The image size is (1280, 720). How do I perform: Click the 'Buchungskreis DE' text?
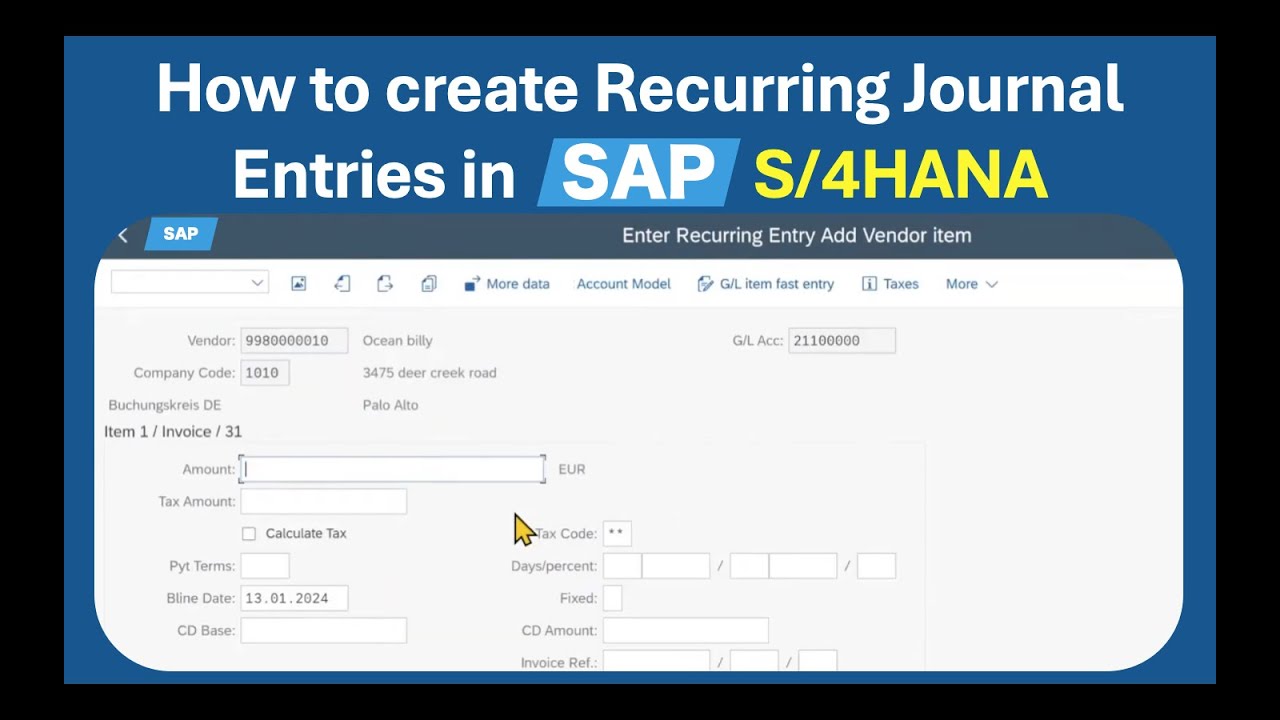click(165, 405)
